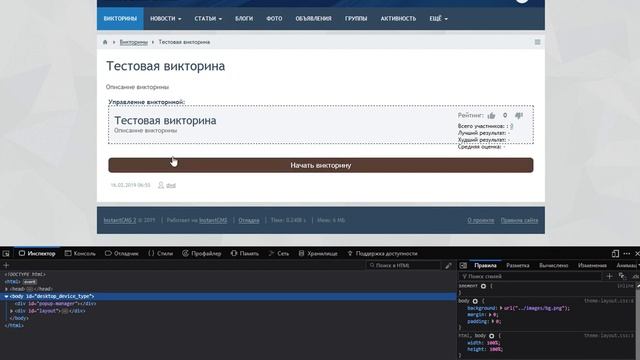640x360 pixels.
Task: Click the ellipsis badge in the head element
Action: click(x=29, y=289)
